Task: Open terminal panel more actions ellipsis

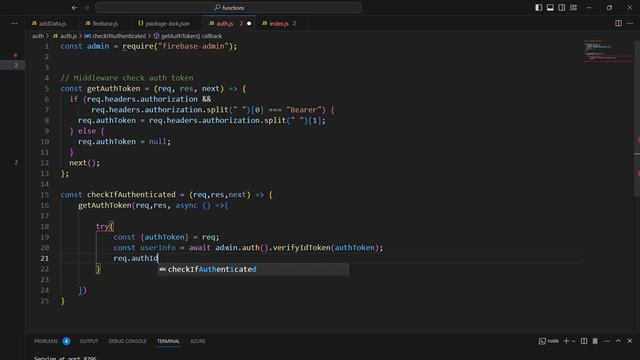Action: coord(607,341)
